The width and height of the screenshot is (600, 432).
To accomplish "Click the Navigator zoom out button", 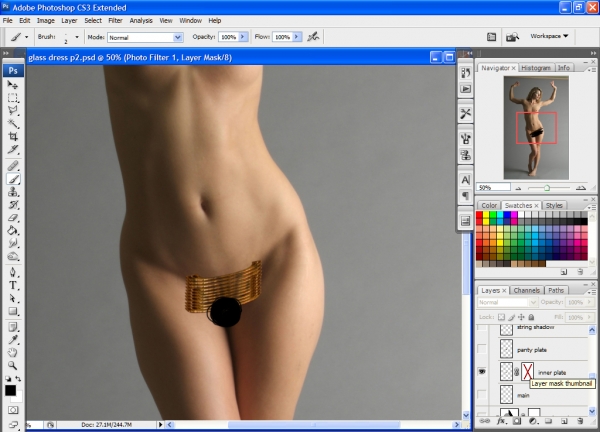I will click(x=518, y=188).
